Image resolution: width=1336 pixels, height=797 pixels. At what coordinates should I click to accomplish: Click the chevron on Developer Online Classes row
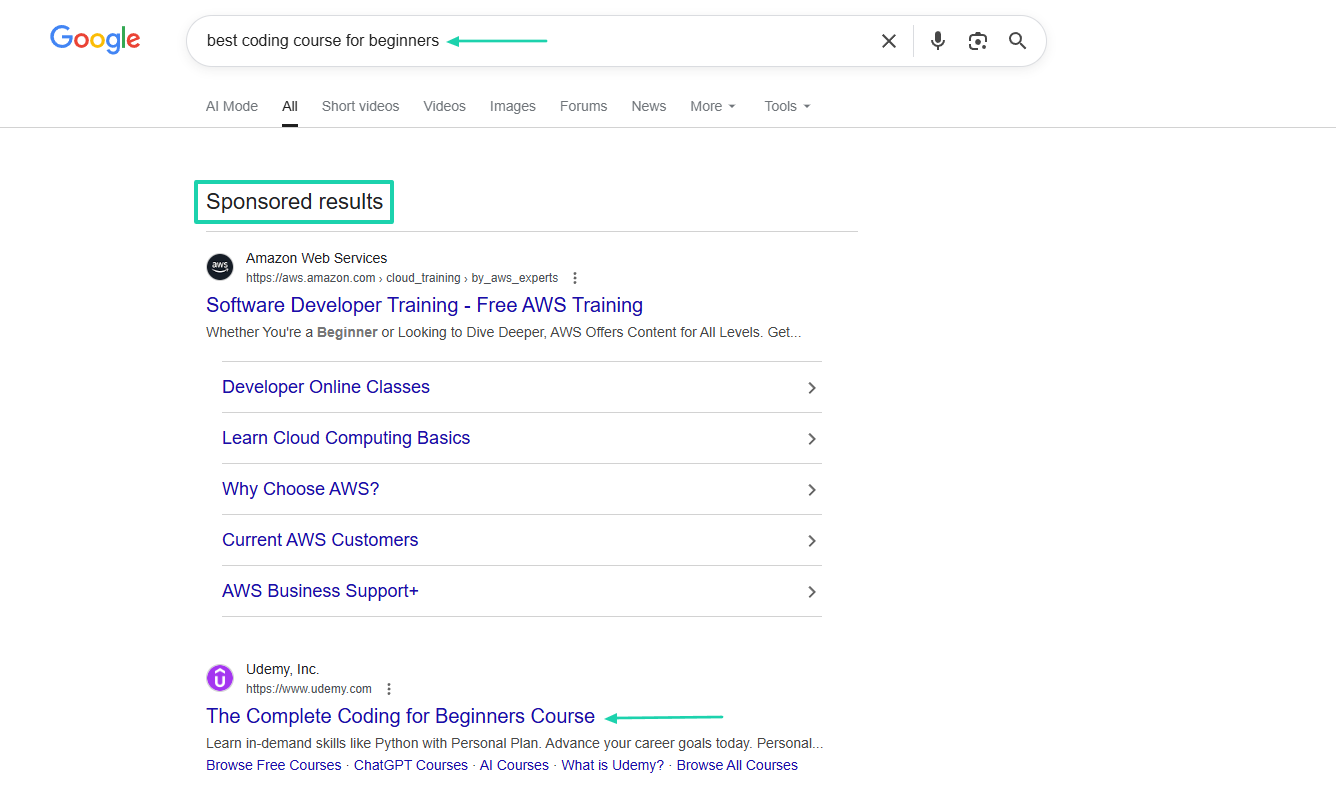[x=812, y=388]
